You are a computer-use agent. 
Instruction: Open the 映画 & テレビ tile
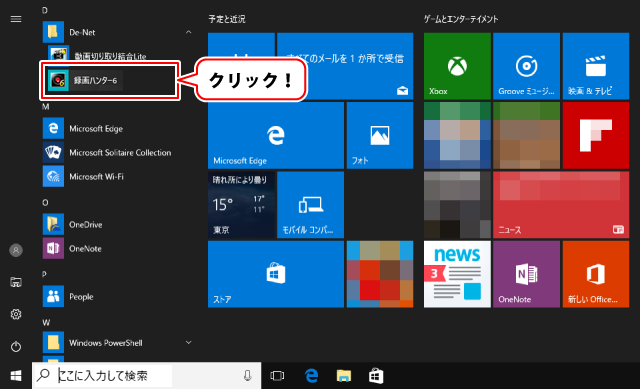(596, 66)
